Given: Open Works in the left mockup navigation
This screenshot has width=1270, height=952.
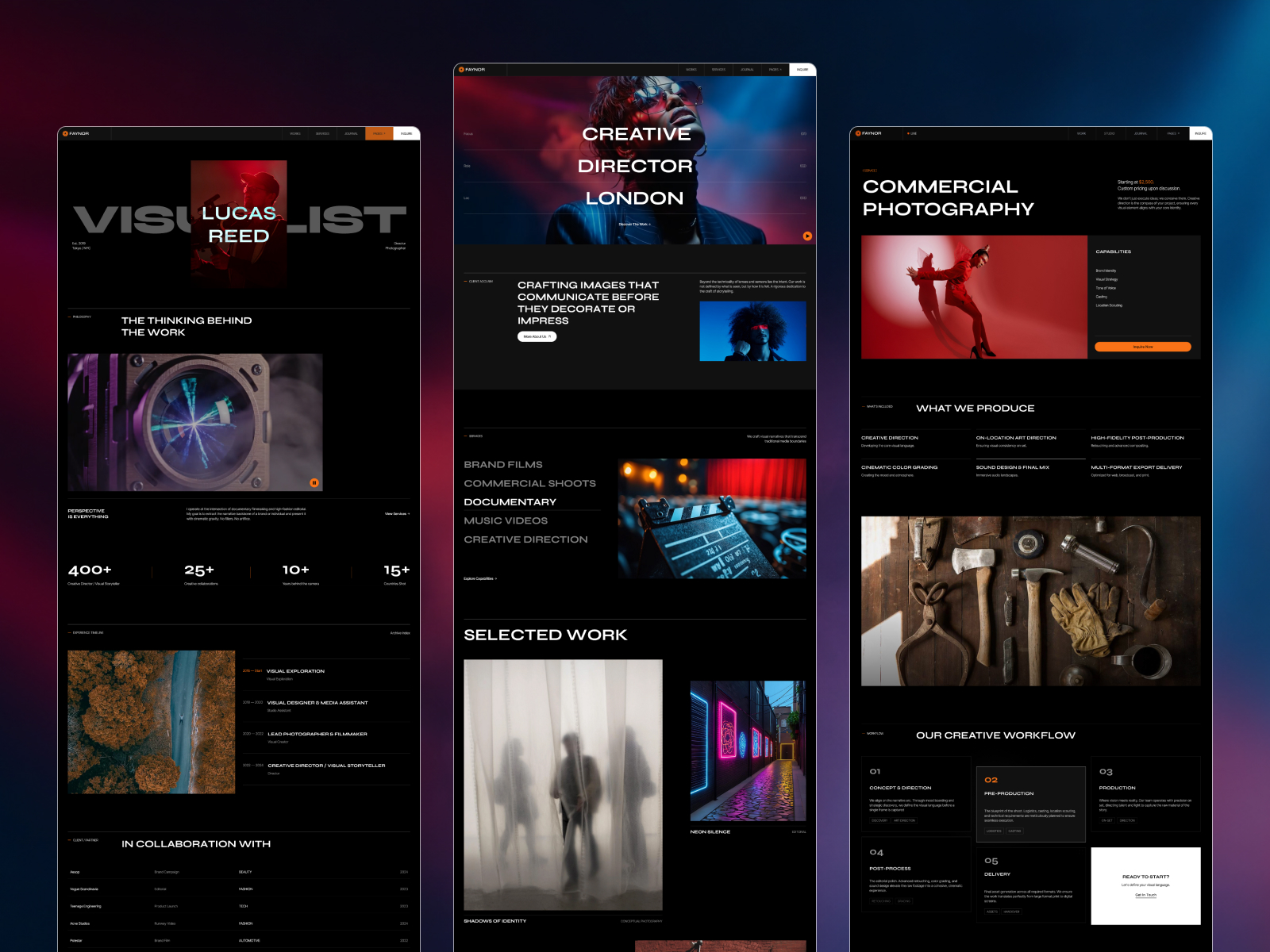Looking at the screenshot, I should coord(295,133).
